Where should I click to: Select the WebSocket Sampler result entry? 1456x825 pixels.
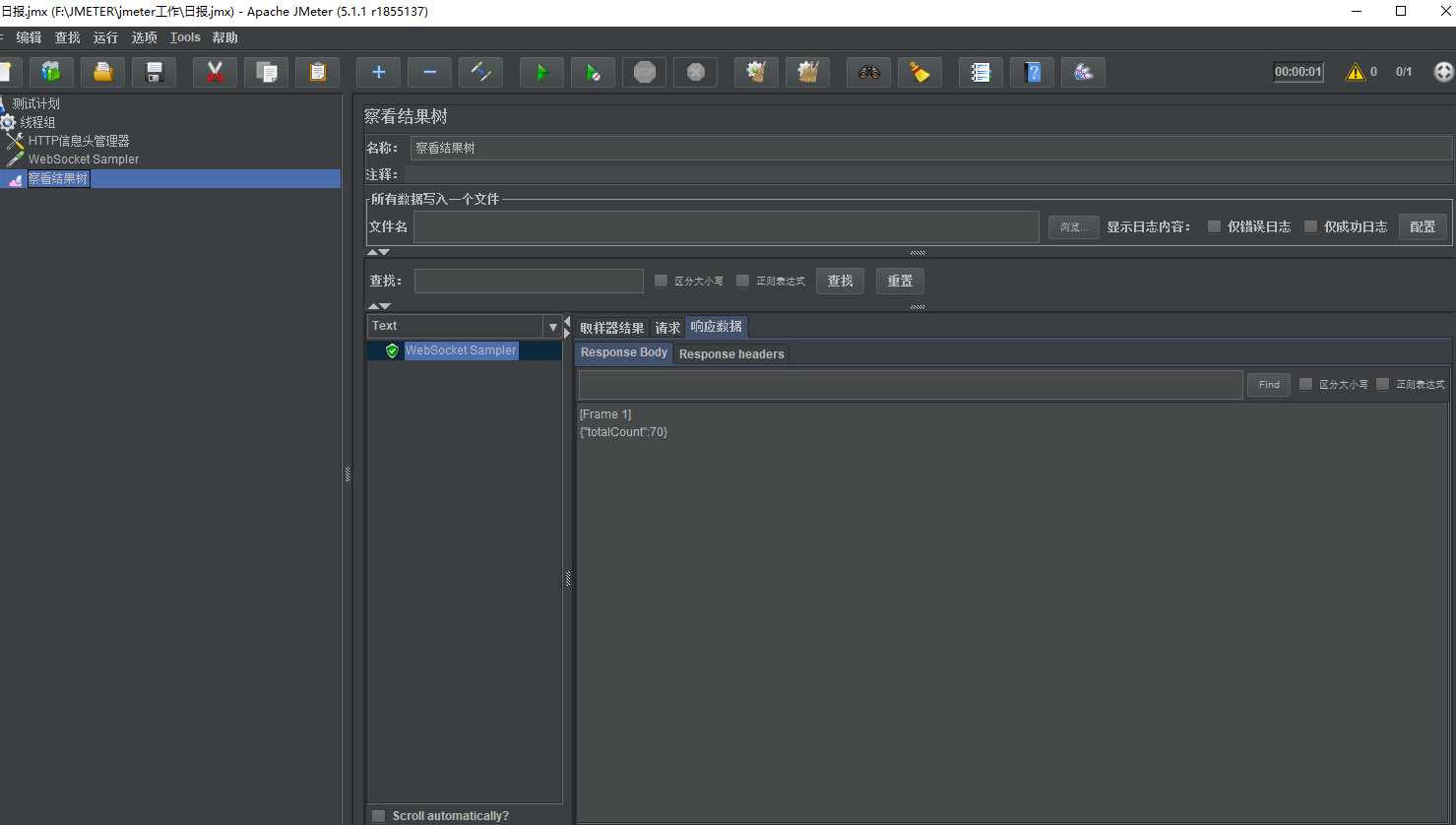tap(461, 350)
